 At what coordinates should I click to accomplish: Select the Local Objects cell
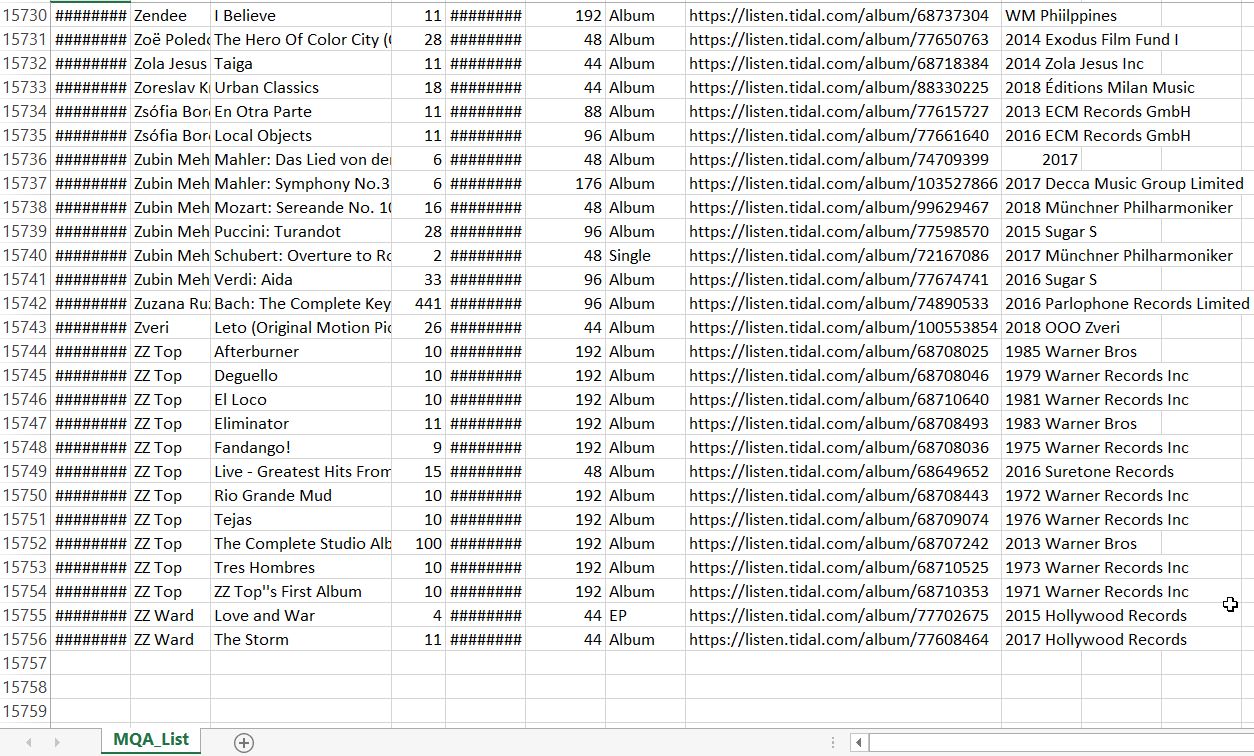pyautogui.click(x=301, y=136)
